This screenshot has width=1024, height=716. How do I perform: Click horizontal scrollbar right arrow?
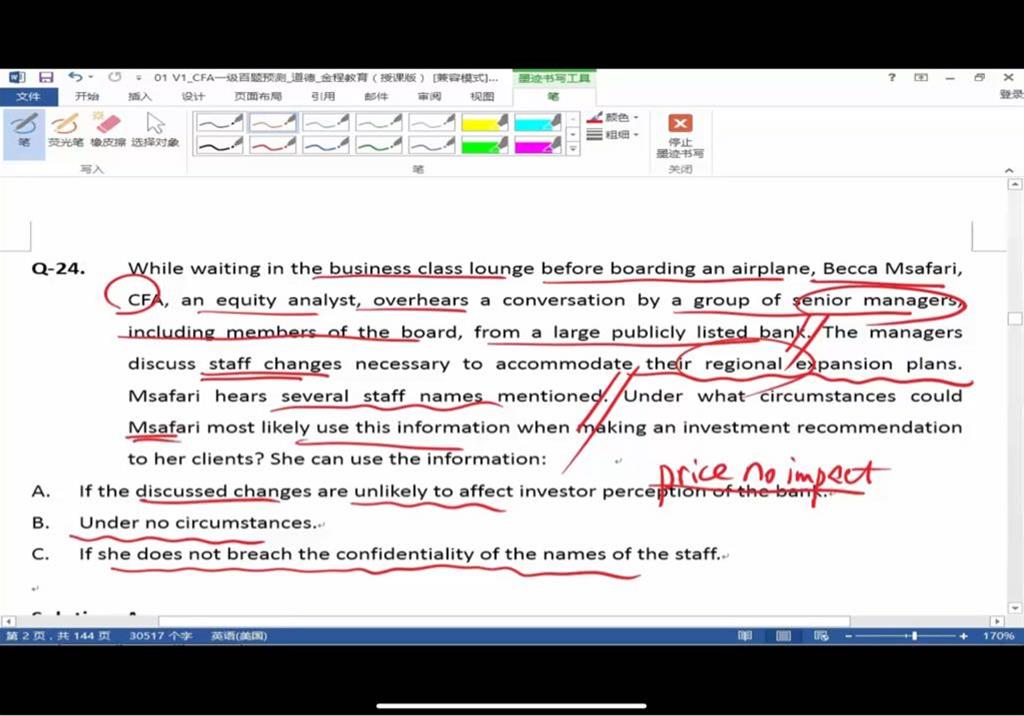[x=997, y=621]
